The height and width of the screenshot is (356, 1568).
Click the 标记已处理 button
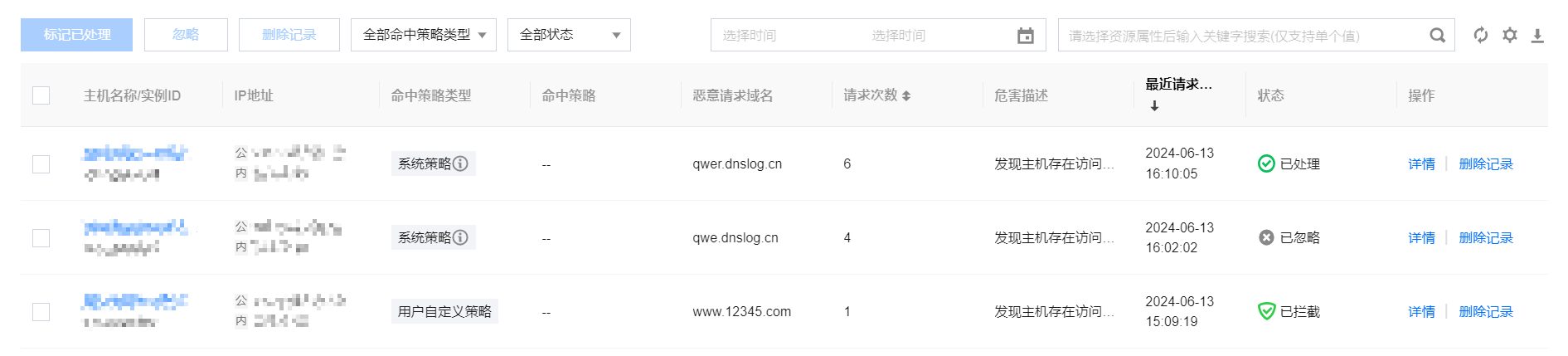pyautogui.click(x=76, y=35)
